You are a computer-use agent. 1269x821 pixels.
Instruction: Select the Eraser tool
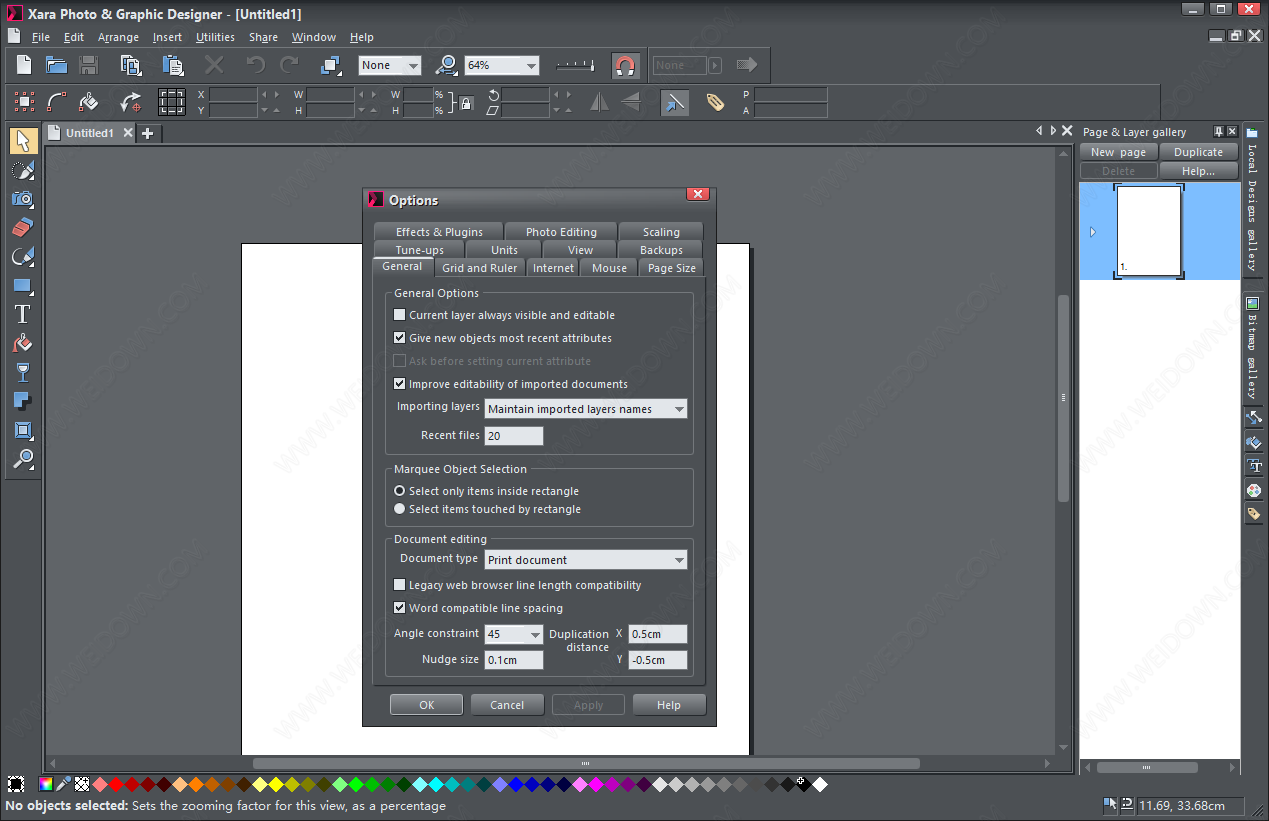coord(23,228)
